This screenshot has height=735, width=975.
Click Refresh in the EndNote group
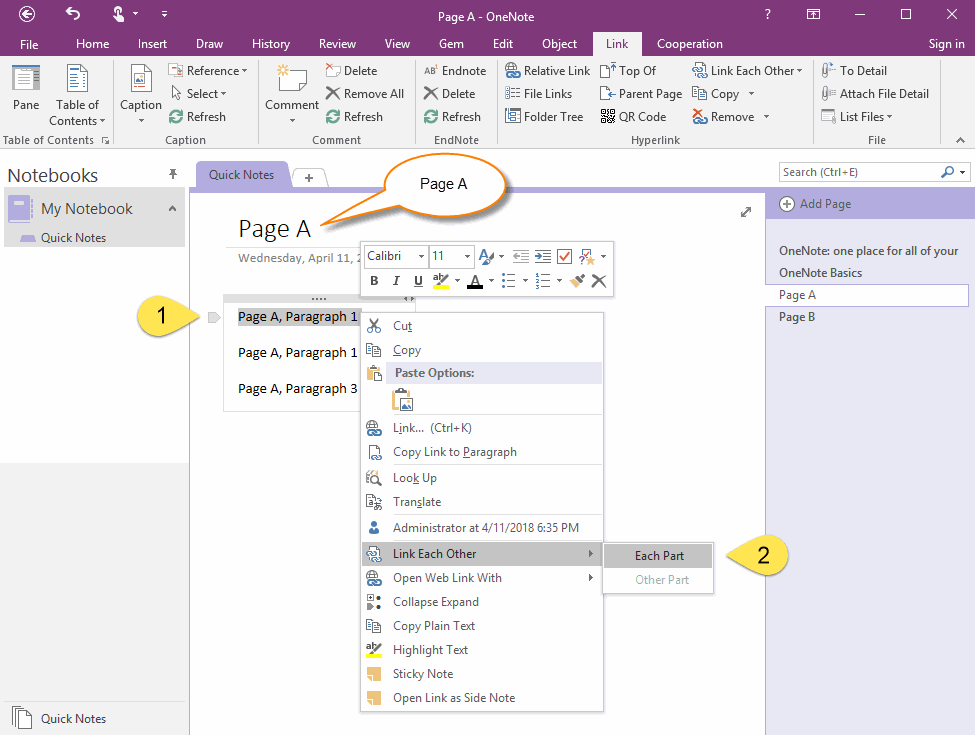[452, 117]
